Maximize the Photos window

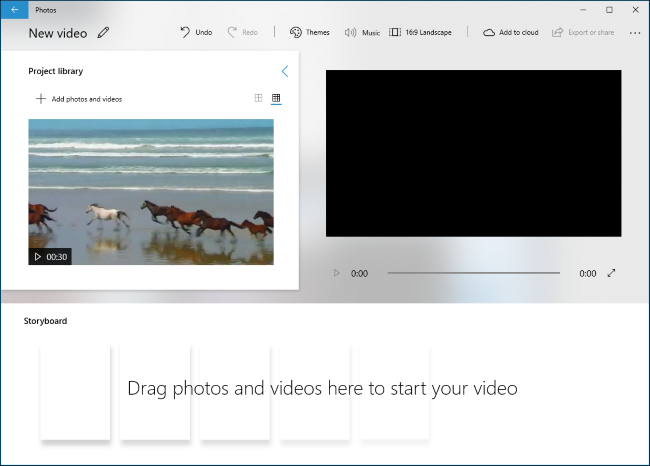[x=609, y=9]
